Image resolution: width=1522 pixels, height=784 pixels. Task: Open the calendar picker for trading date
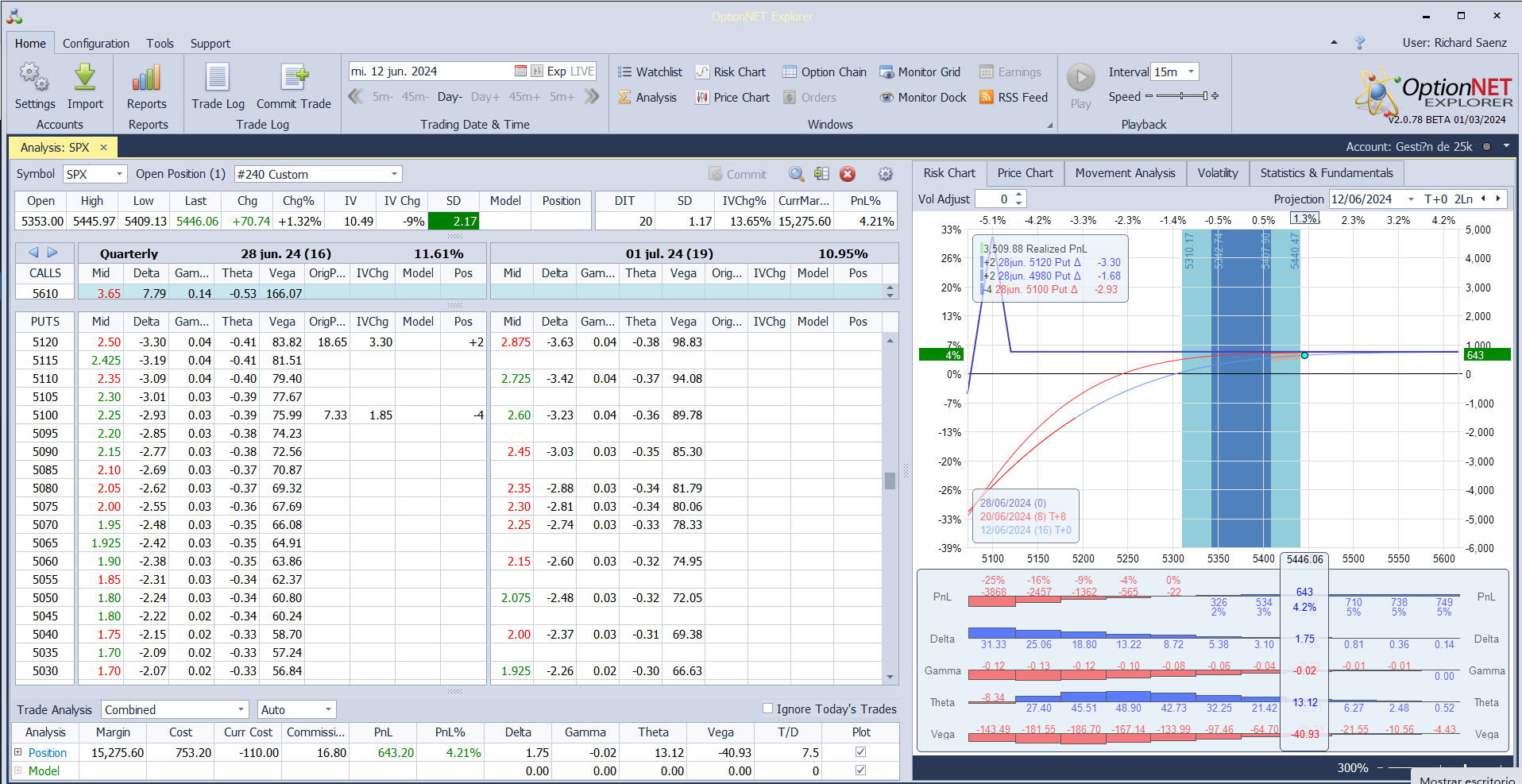520,71
